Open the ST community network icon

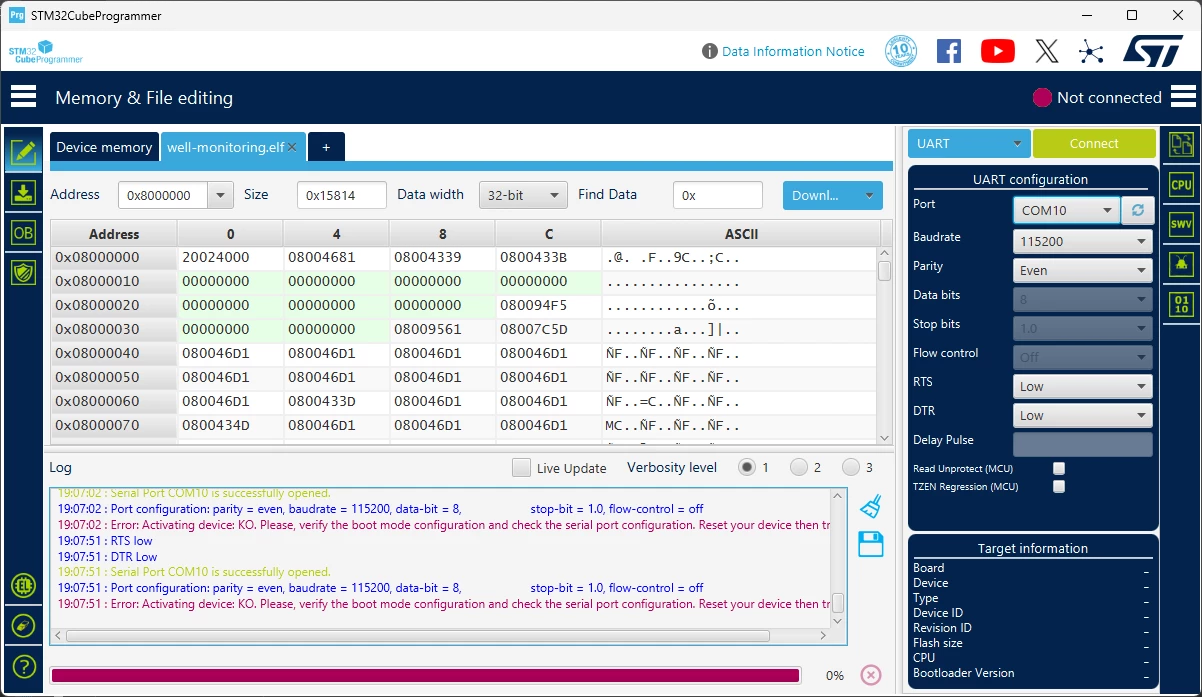1091,51
